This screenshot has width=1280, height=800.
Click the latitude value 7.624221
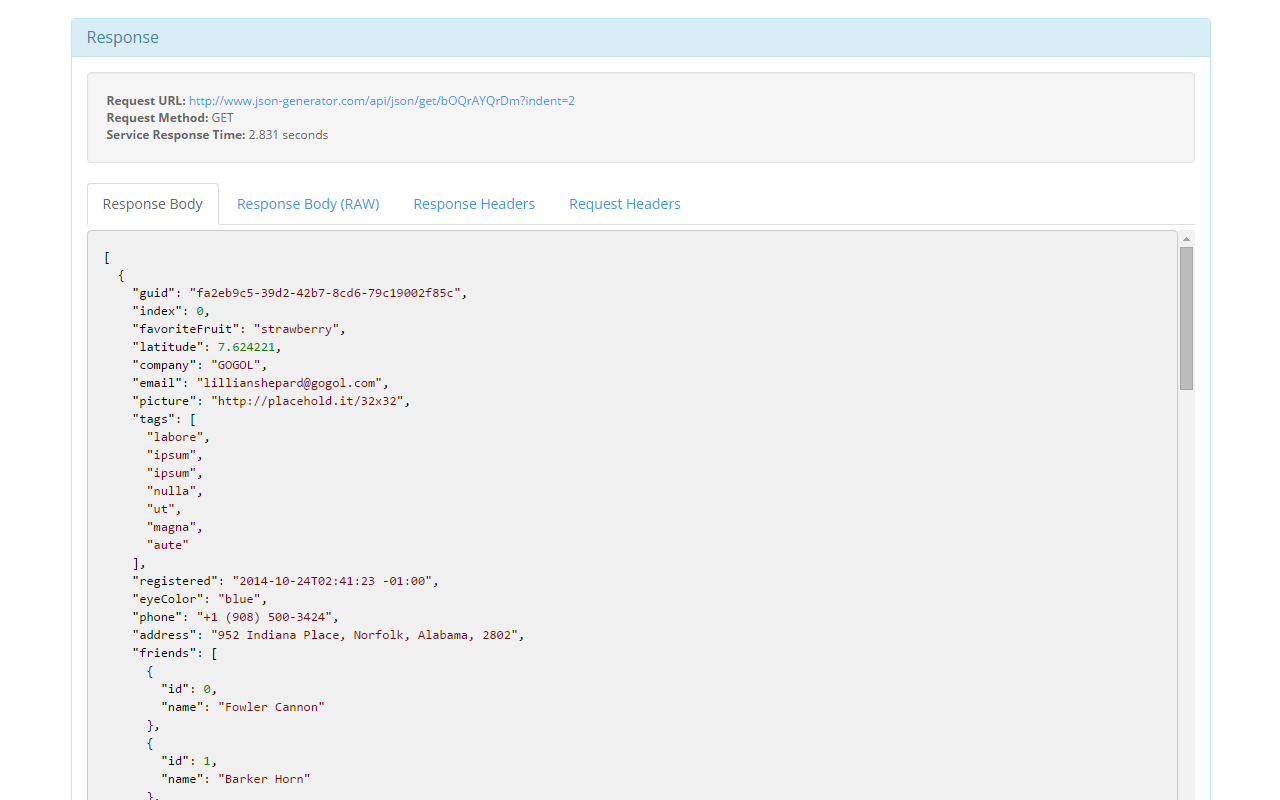(x=246, y=347)
